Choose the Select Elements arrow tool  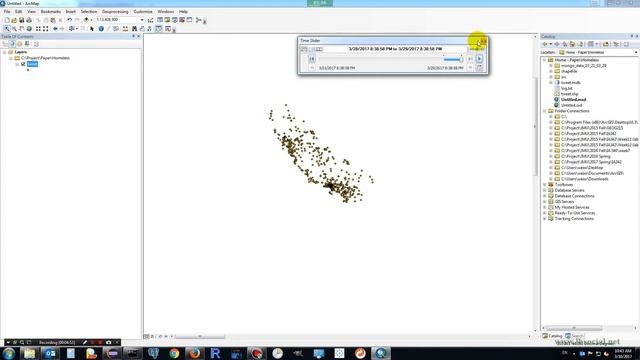[92, 29]
